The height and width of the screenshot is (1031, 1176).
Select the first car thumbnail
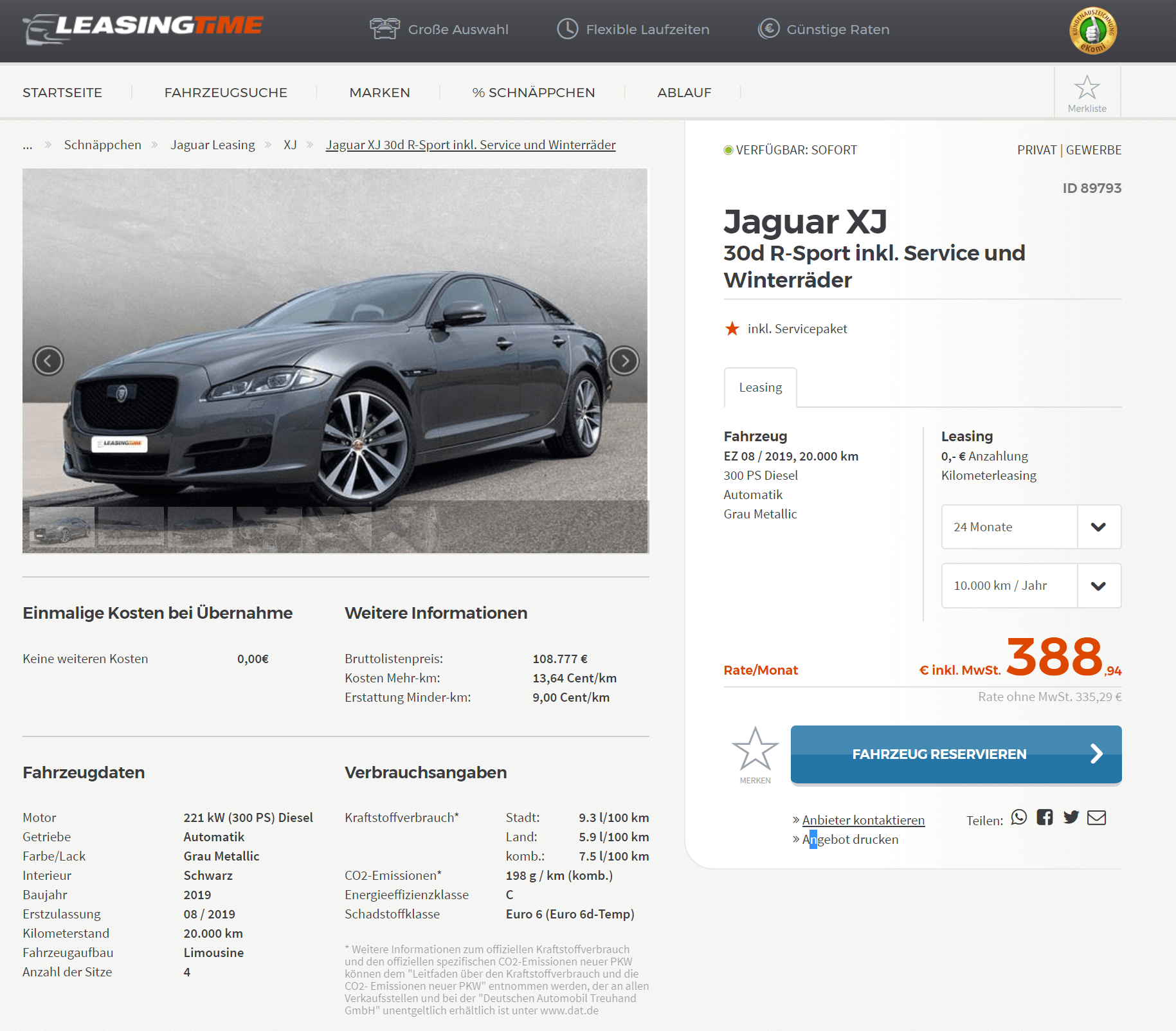point(62,527)
